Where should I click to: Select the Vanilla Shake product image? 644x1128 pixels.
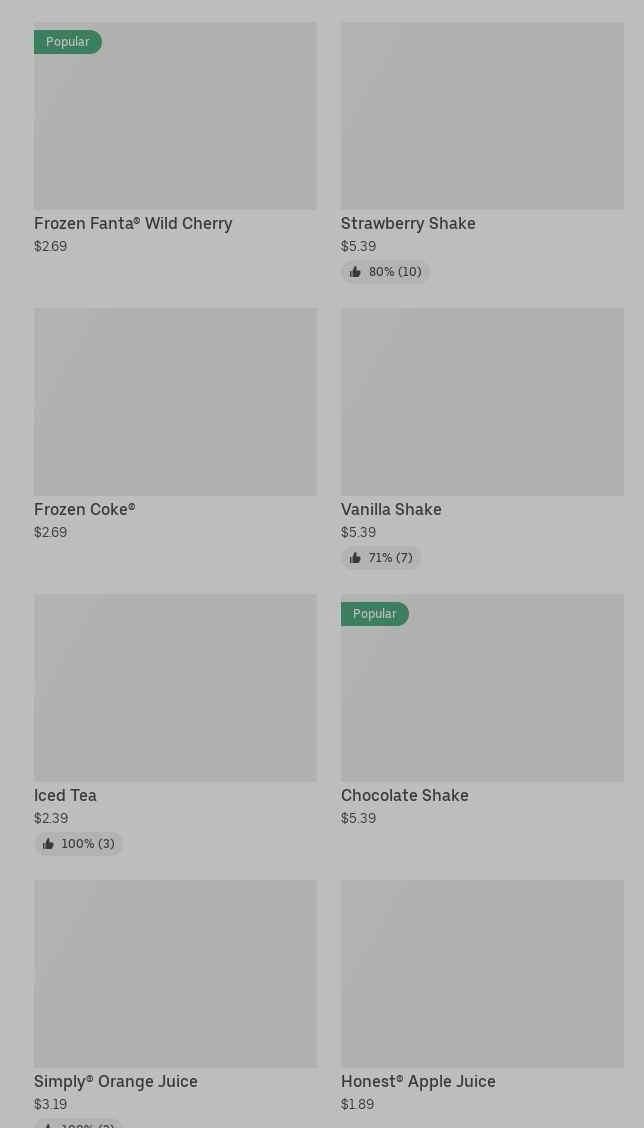482,402
